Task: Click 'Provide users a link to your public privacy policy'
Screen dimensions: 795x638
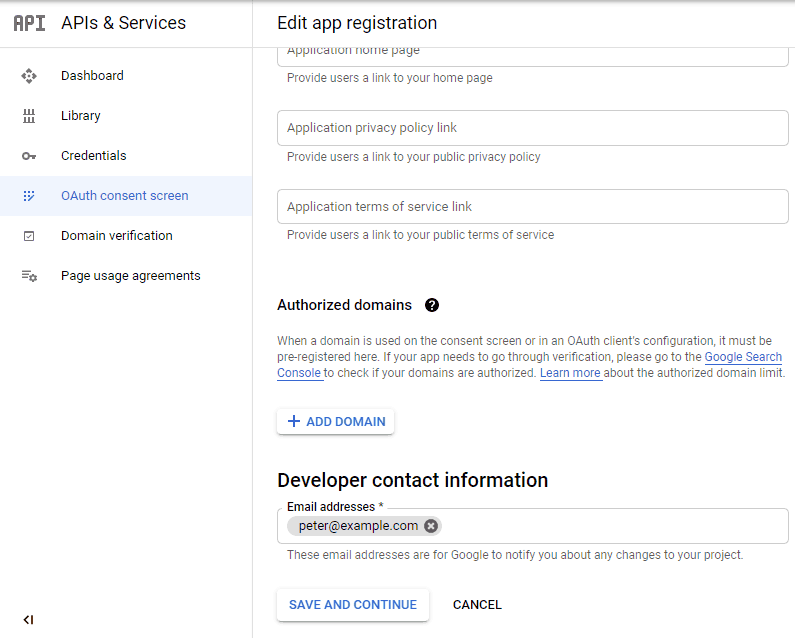Action: 414,157
